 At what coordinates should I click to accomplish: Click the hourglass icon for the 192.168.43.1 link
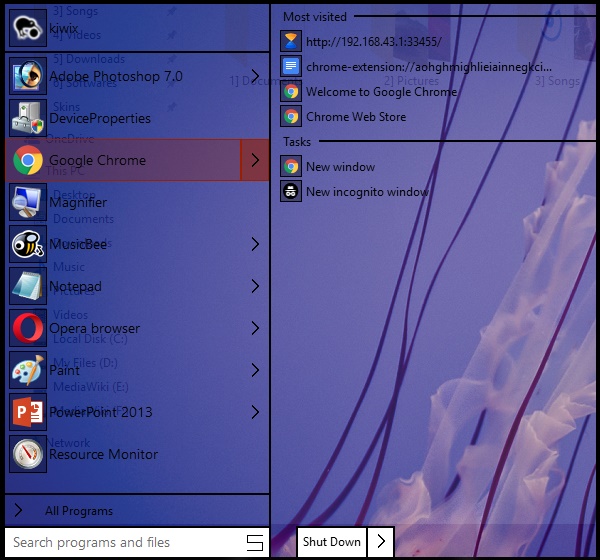pyautogui.click(x=291, y=41)
